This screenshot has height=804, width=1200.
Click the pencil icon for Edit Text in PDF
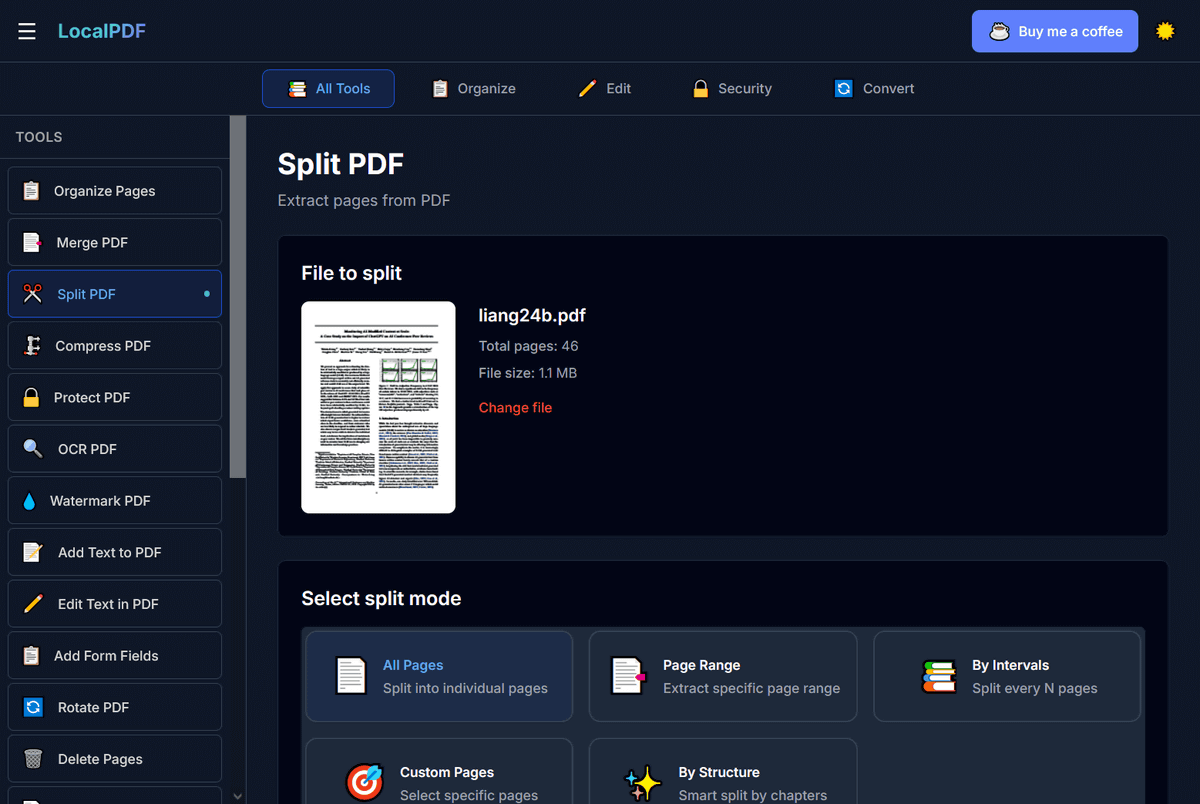tap(33, 604)
